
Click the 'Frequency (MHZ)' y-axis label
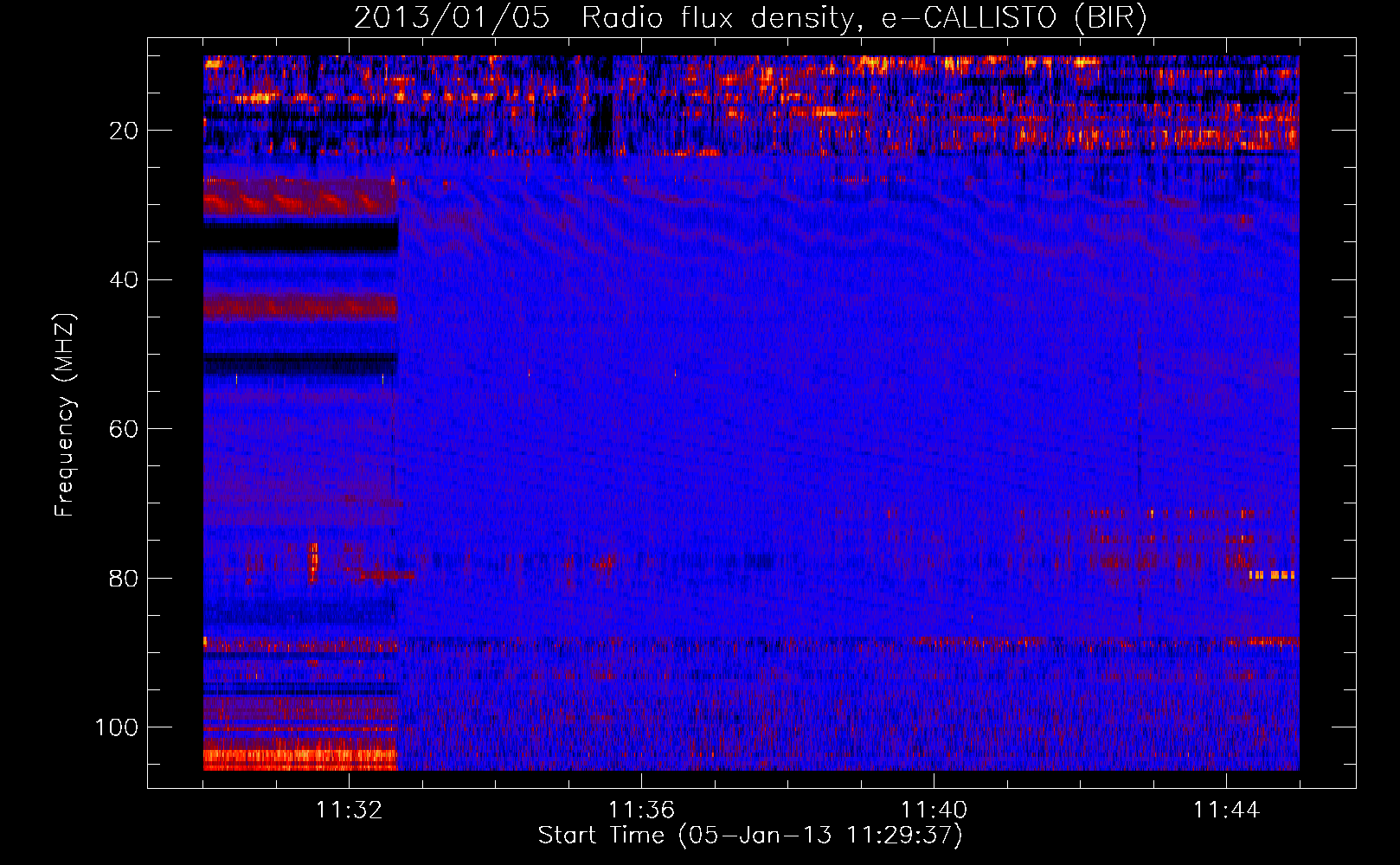tap(65, 415)
